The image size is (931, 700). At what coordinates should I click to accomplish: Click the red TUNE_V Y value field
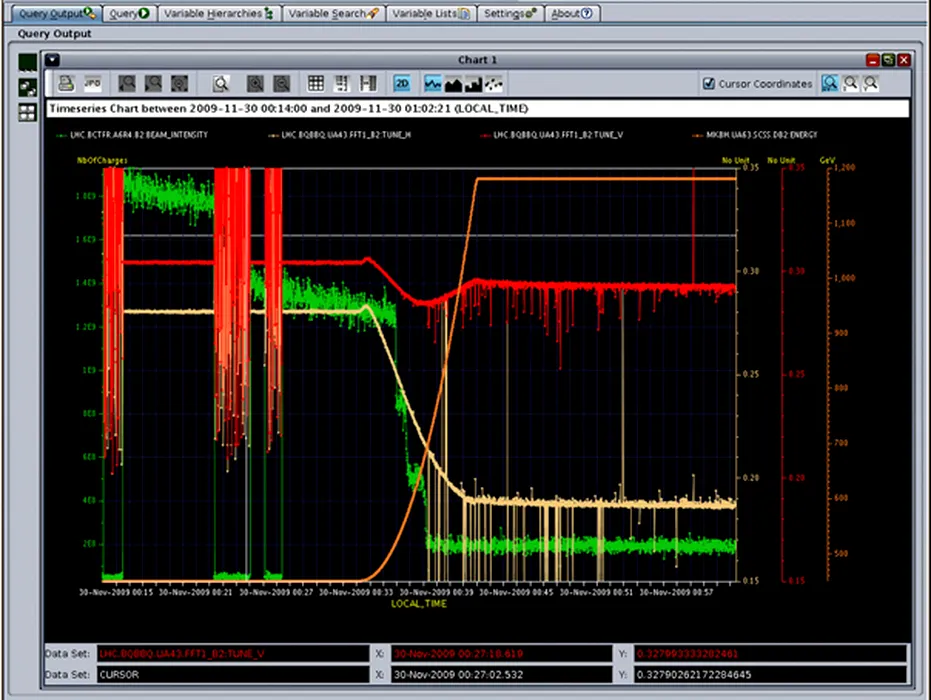[x=770, y=654]
